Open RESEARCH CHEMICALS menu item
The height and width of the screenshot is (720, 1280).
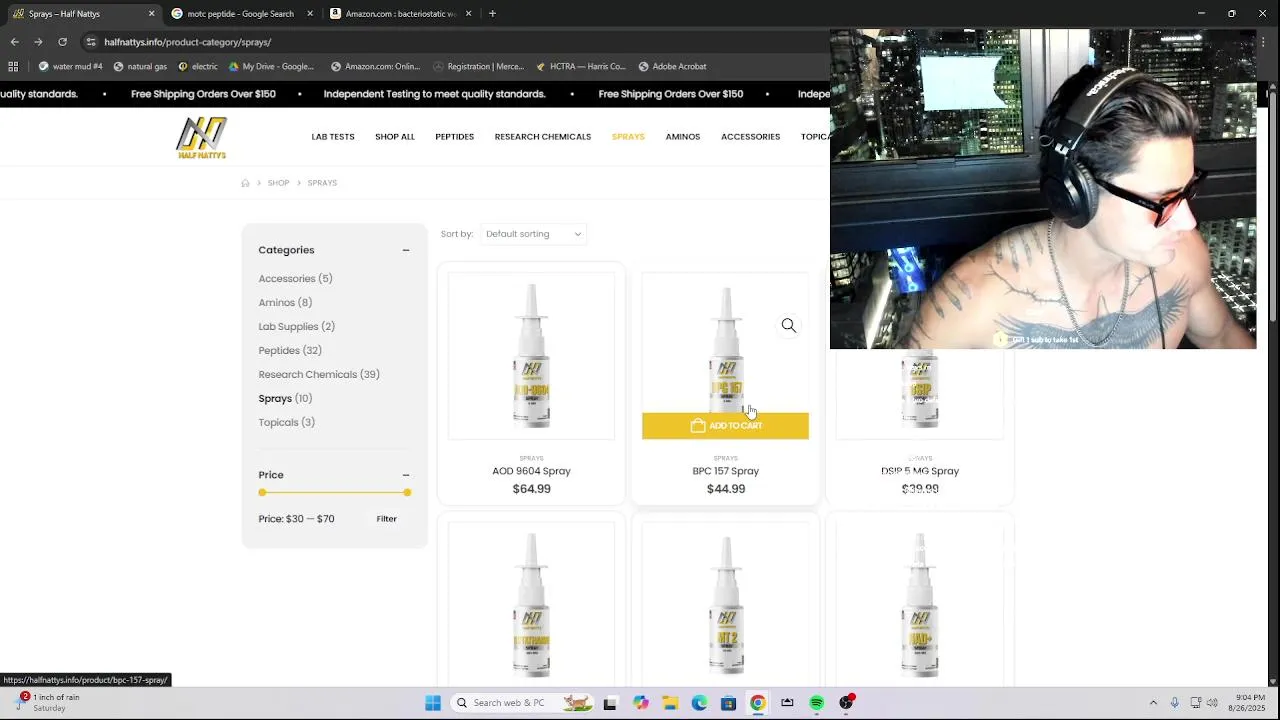pyautogui.click(x=543, y=137)
